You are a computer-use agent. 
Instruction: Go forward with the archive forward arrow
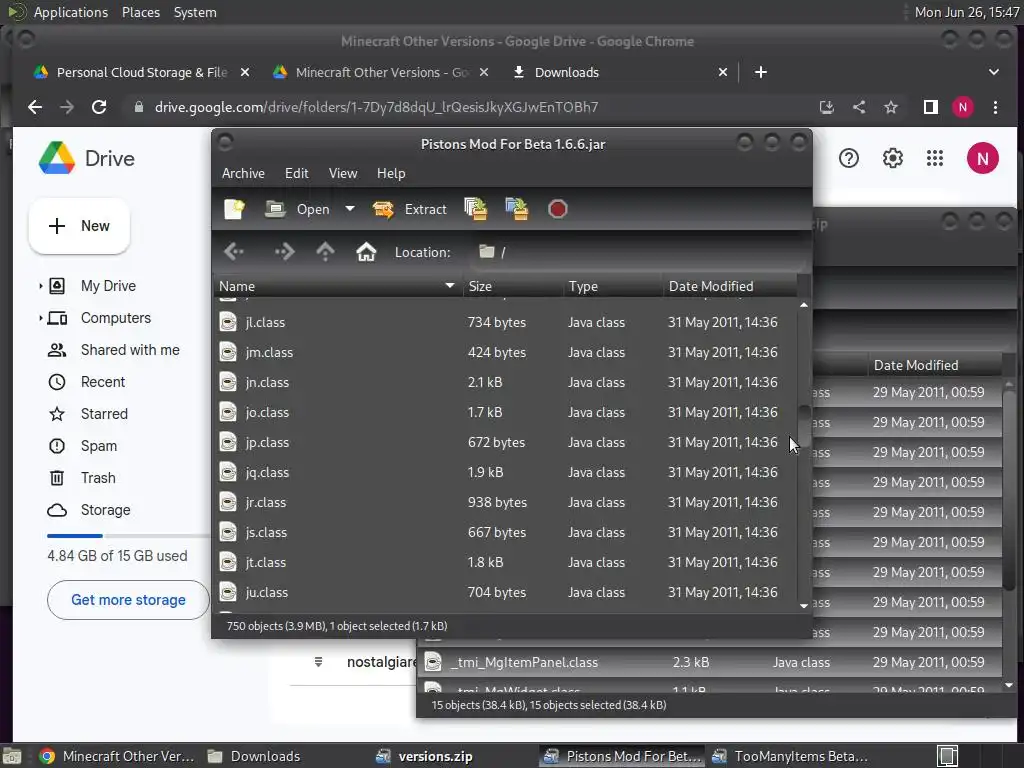coord(285,252)
